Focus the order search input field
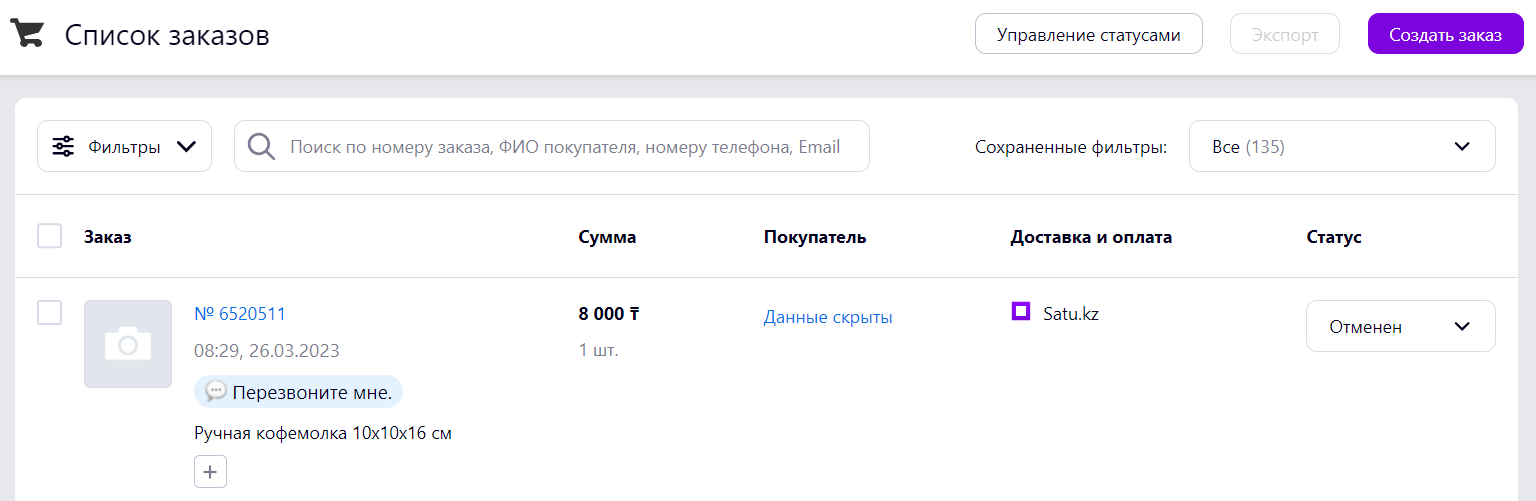 (552, 146)
